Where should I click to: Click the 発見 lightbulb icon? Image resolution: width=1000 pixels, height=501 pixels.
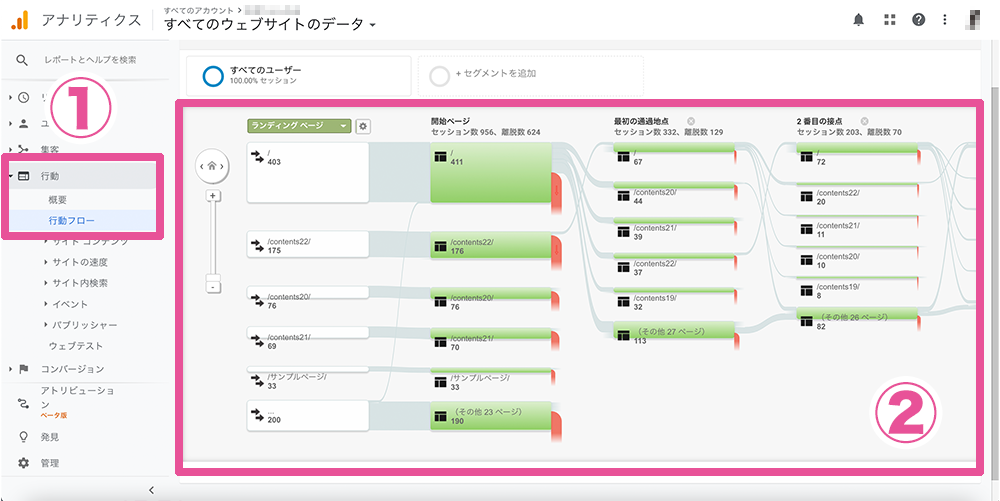pyautogui.click(x=24, y=437)
